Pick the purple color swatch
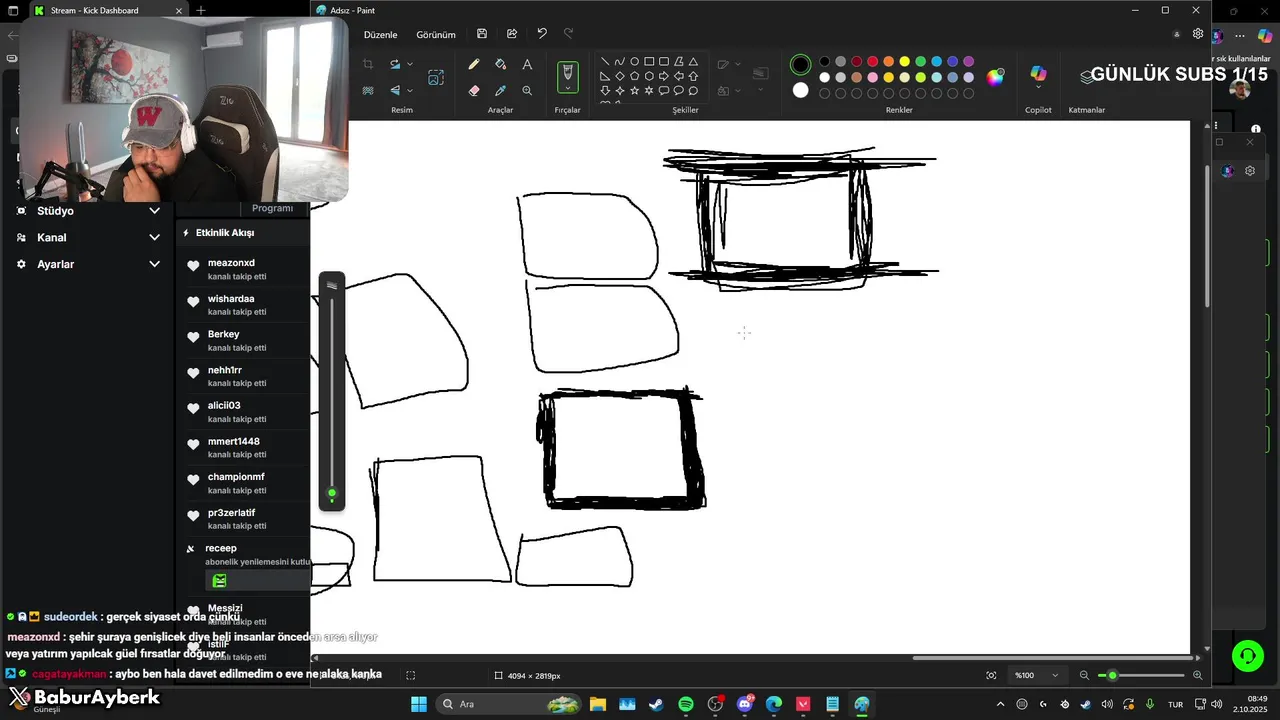The height and width of the screenshot is (720, 1280). coord(969,62)
